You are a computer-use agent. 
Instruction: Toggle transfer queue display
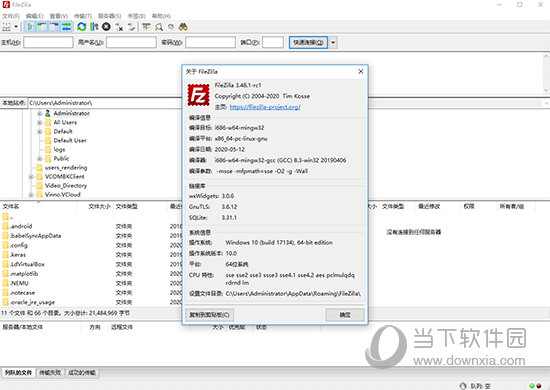tap(66, 27)
